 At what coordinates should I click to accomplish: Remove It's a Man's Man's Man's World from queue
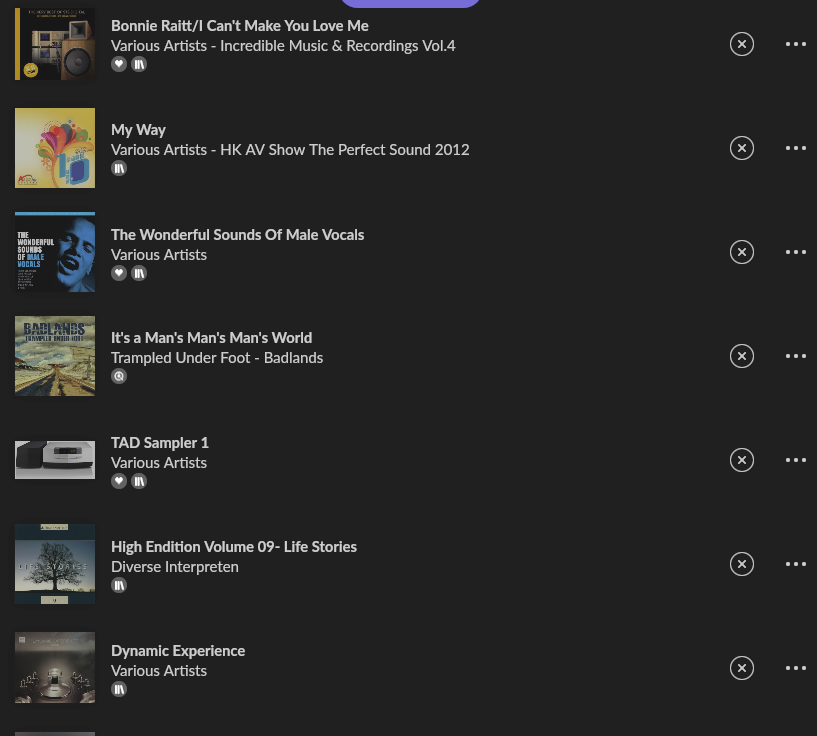(x=741, y=356)
